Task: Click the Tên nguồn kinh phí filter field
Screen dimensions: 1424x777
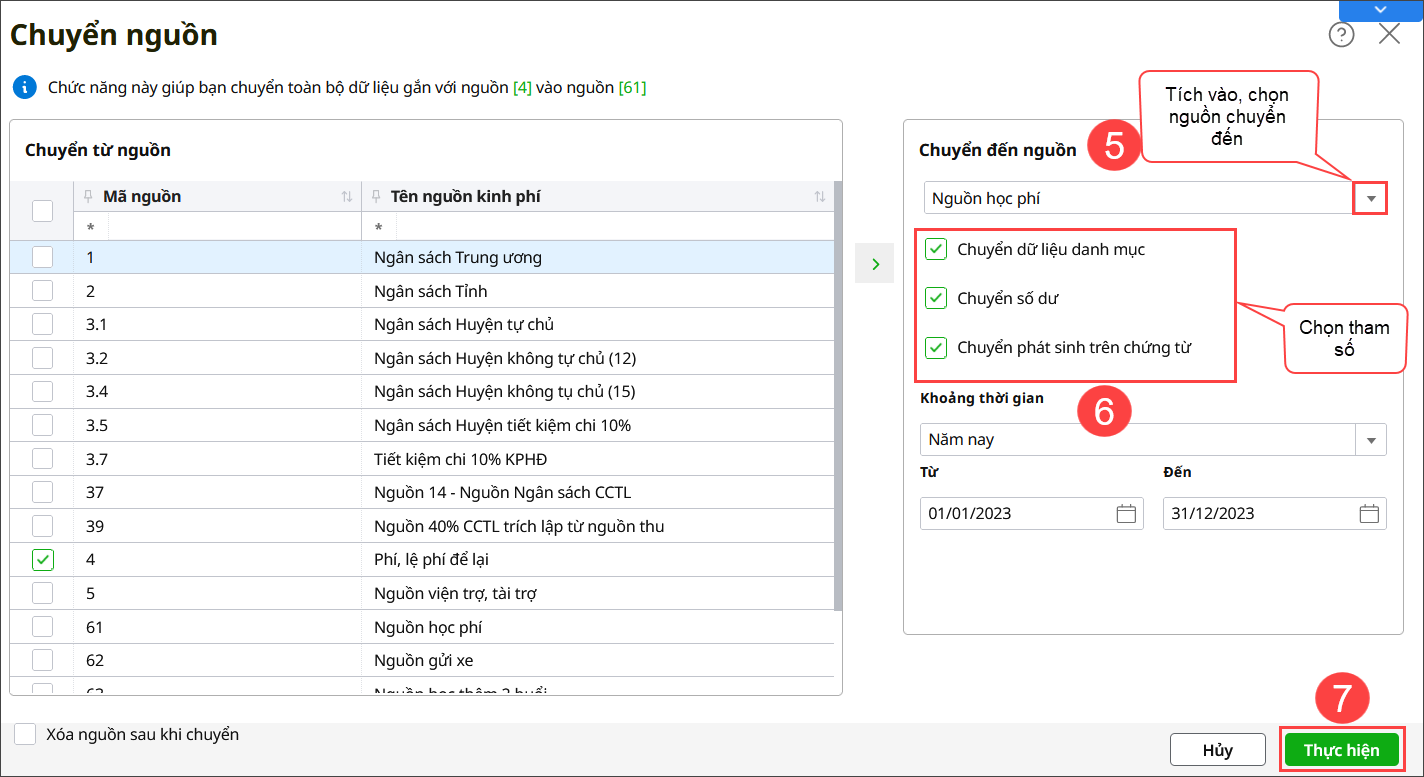Action: coord(600,227)
